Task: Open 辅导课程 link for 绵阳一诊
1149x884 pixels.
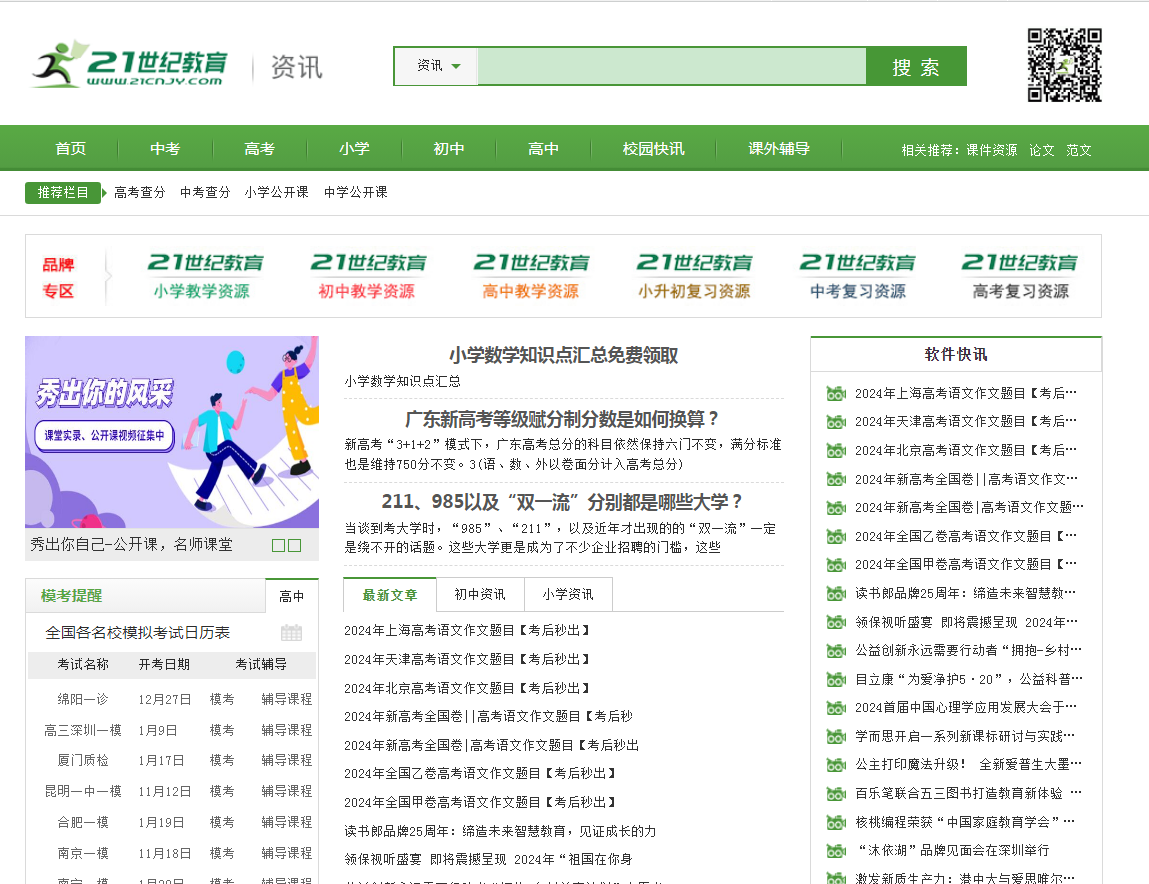Action: [x=287, y=699]
